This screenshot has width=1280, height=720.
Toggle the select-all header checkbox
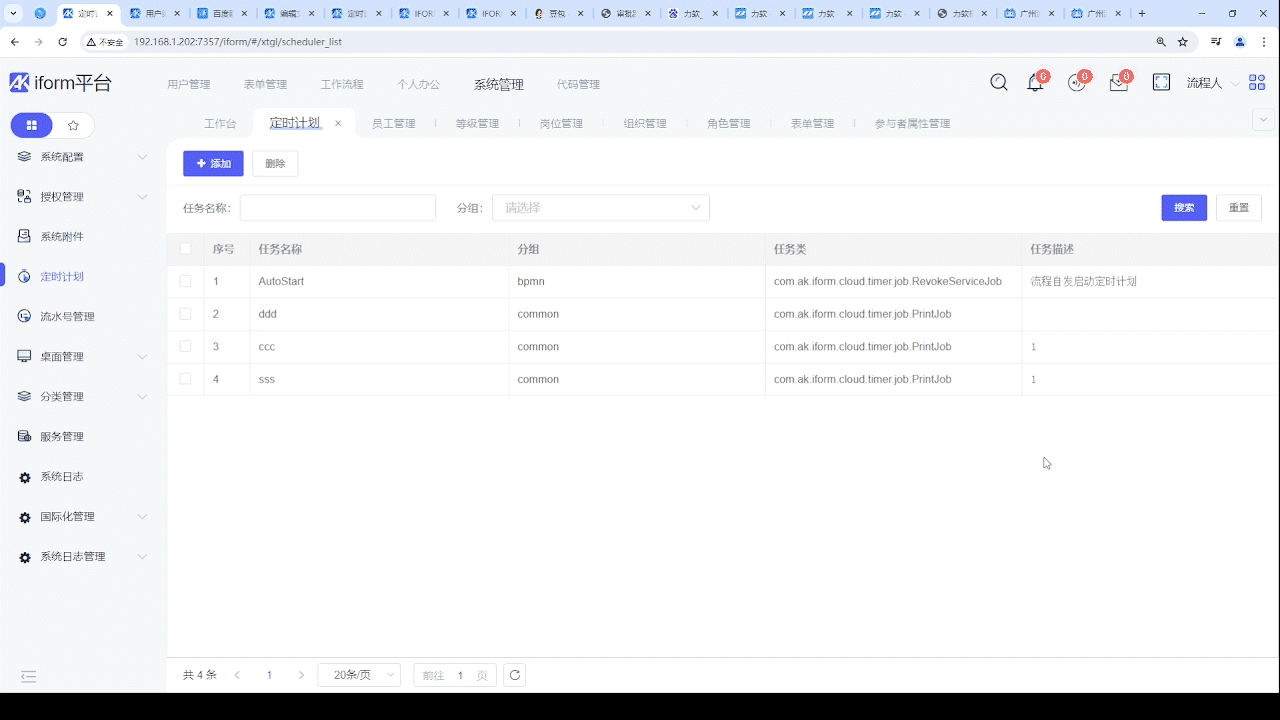(x=185, y=249)
